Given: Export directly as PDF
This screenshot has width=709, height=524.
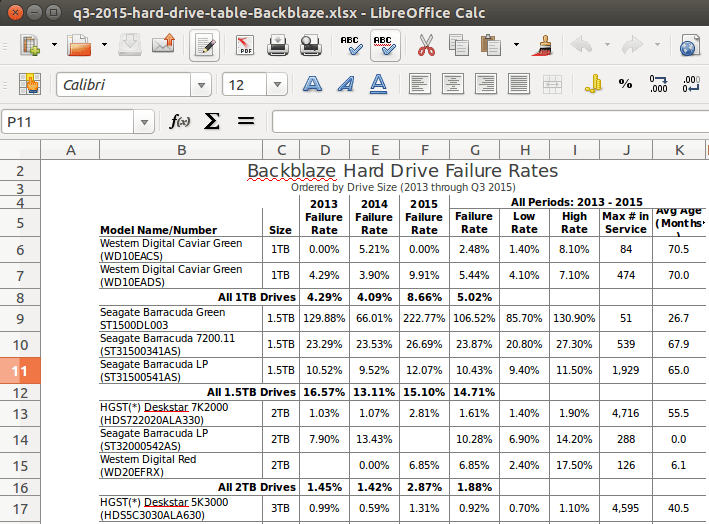Looking at the screenshot, I should (x=245, y=45).
